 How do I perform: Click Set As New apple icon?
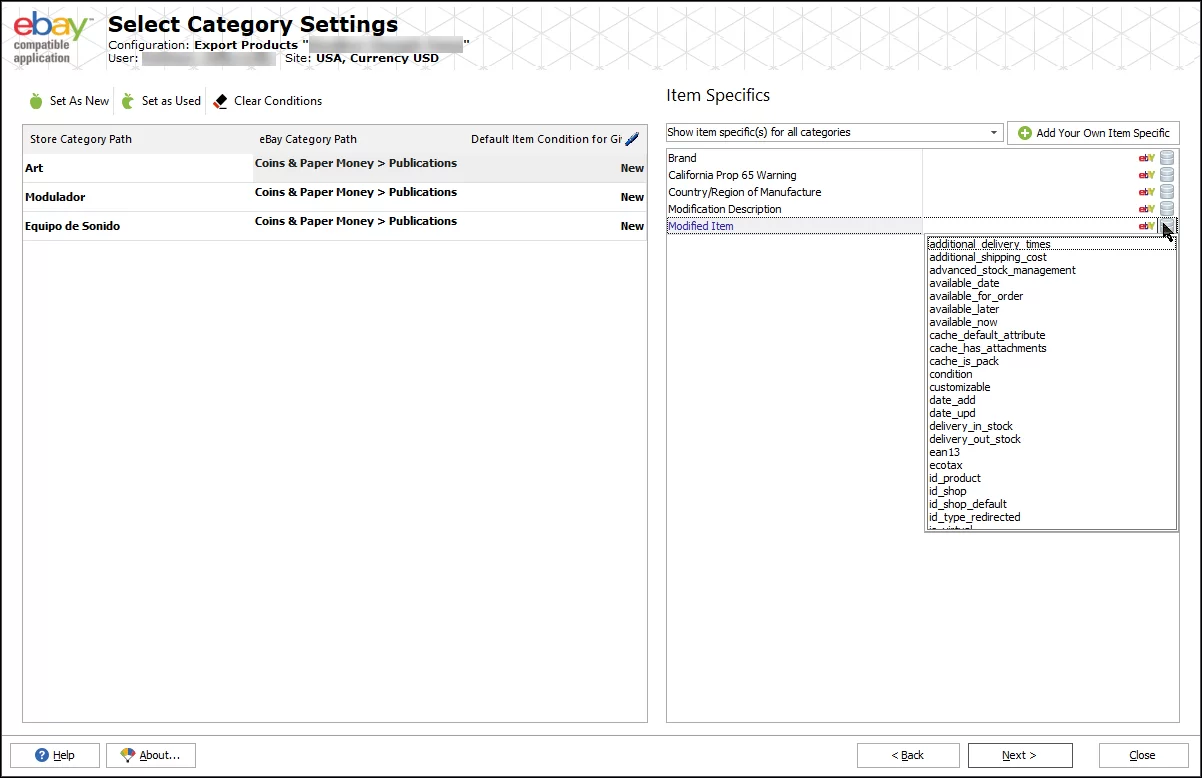coord(37,101)
